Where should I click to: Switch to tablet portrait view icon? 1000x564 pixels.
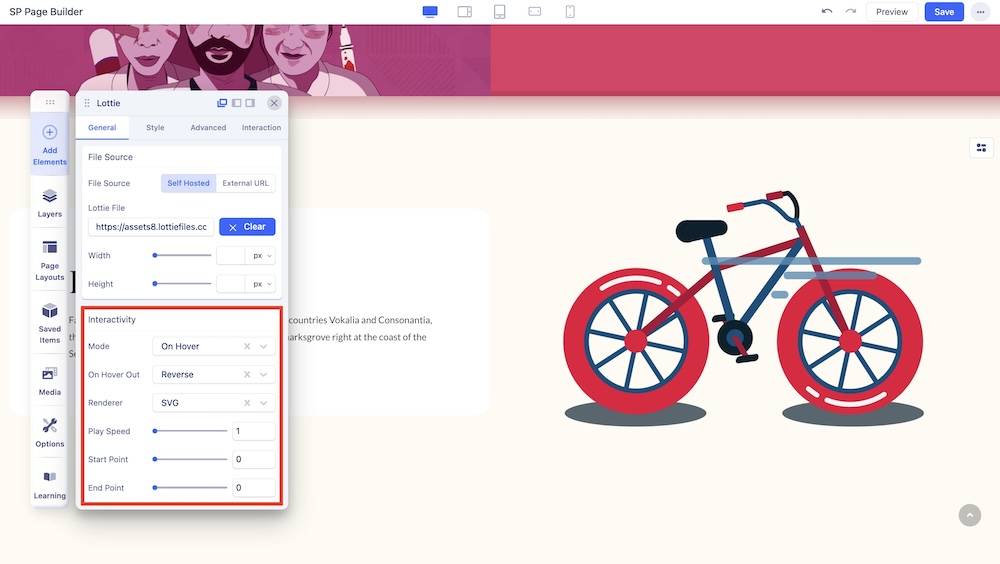pyautogui.click(x=499, y=11)
